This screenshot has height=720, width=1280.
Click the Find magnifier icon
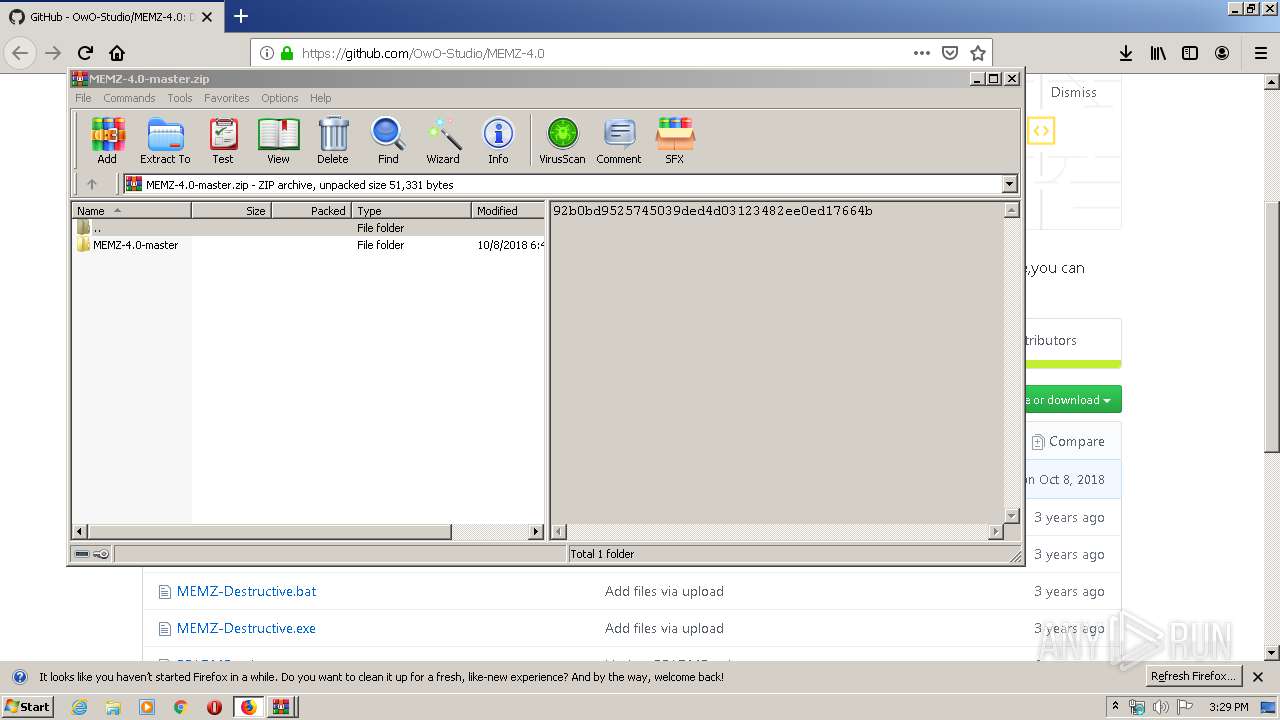click(x=388, y=140)
